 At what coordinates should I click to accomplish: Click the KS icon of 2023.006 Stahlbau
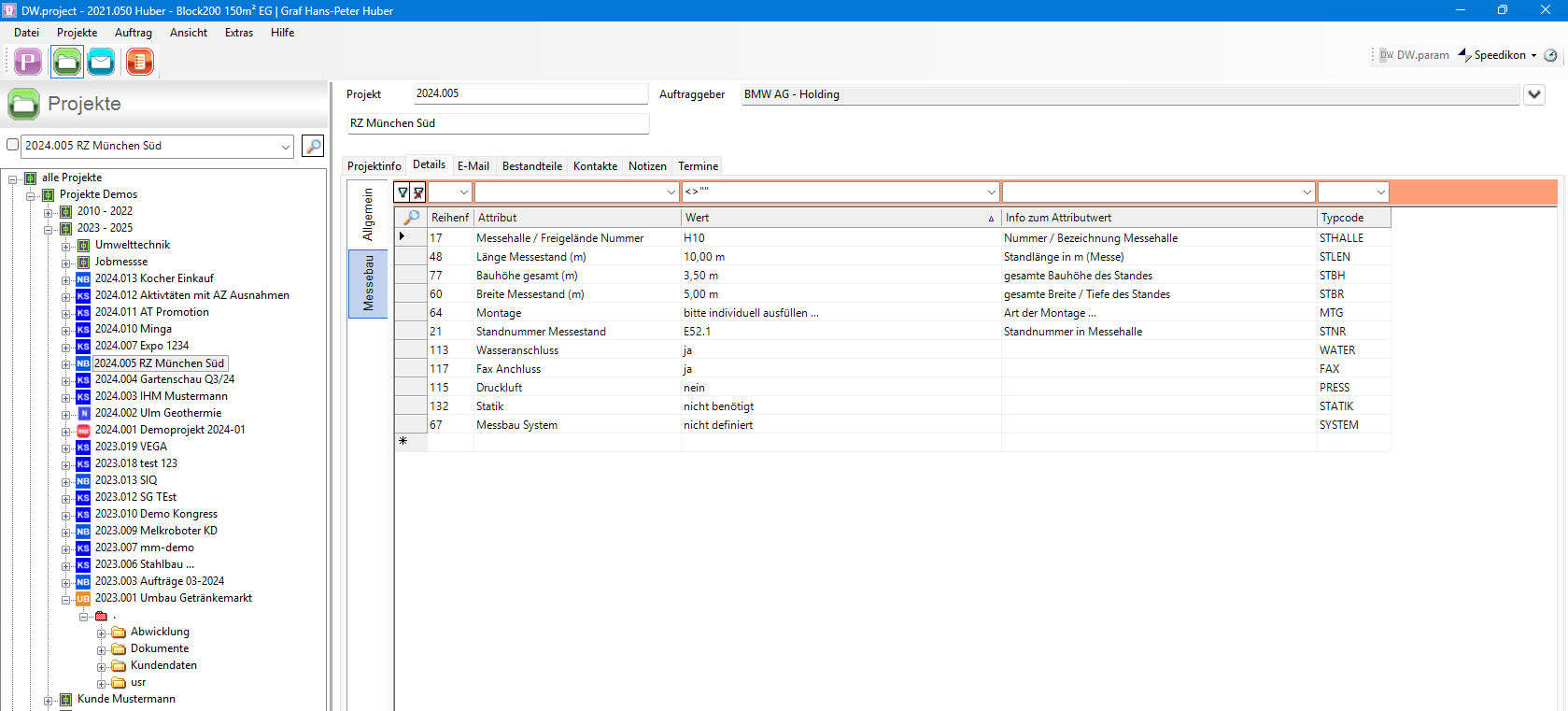pos(83,565)
